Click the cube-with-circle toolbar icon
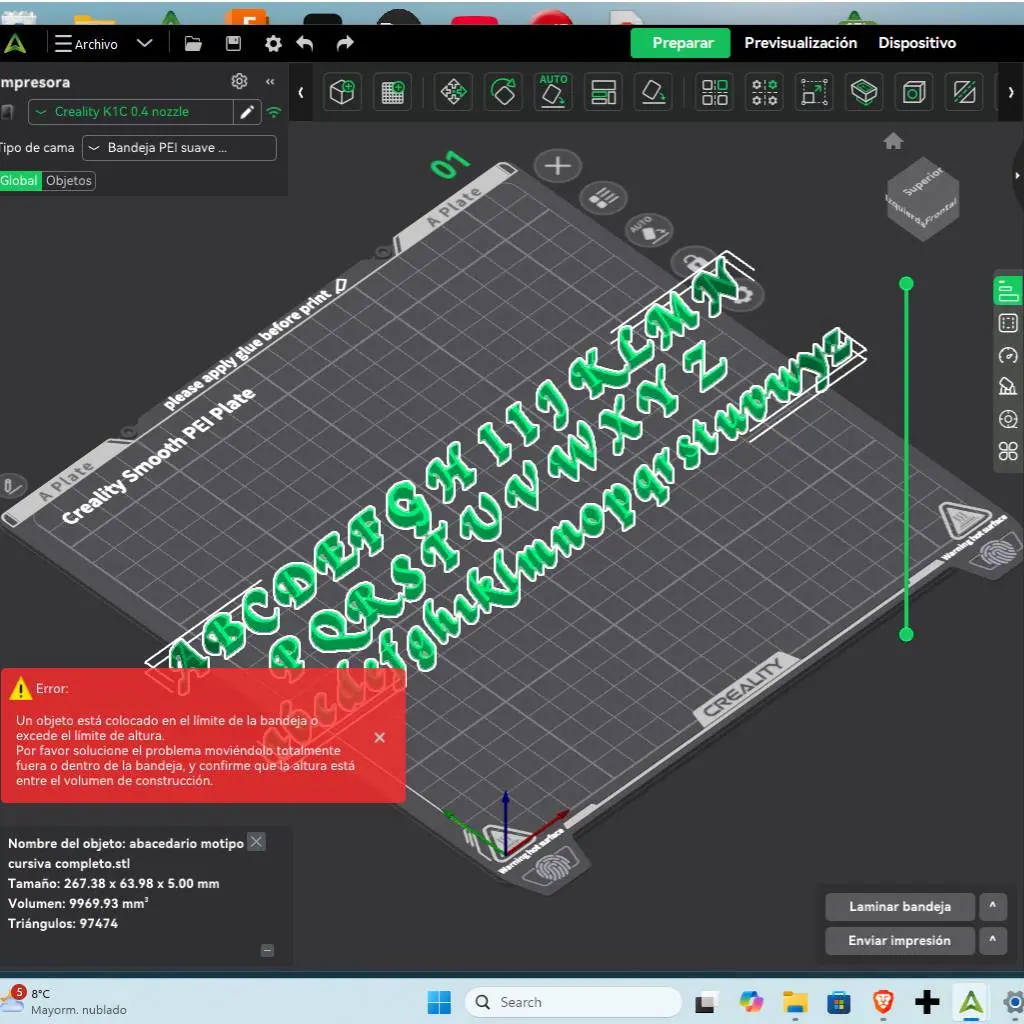The height and width of the screenshot is (1024, 1024). point(914,92)
